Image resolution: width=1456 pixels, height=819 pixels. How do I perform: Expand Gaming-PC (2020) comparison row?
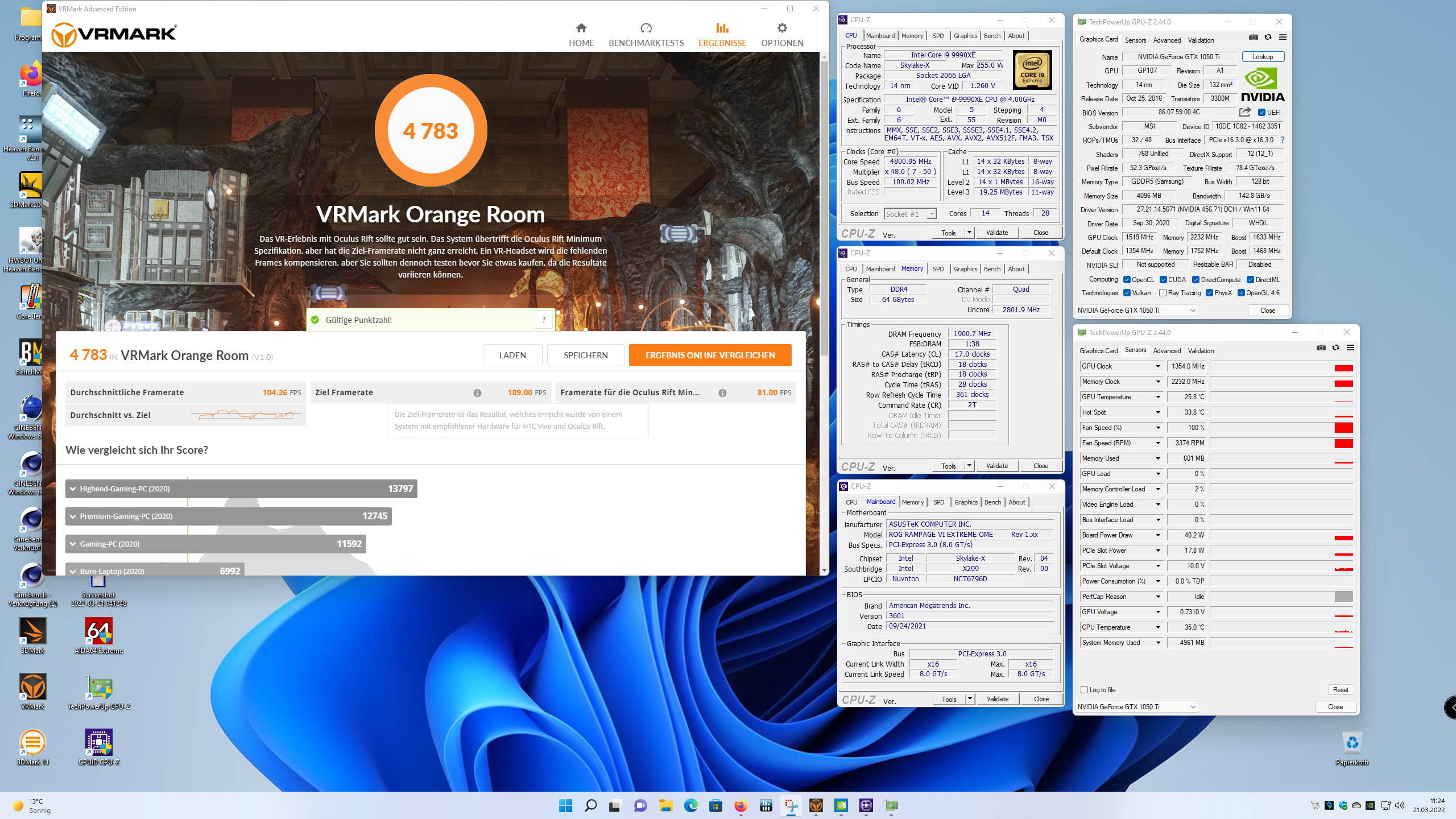[216, 544]
